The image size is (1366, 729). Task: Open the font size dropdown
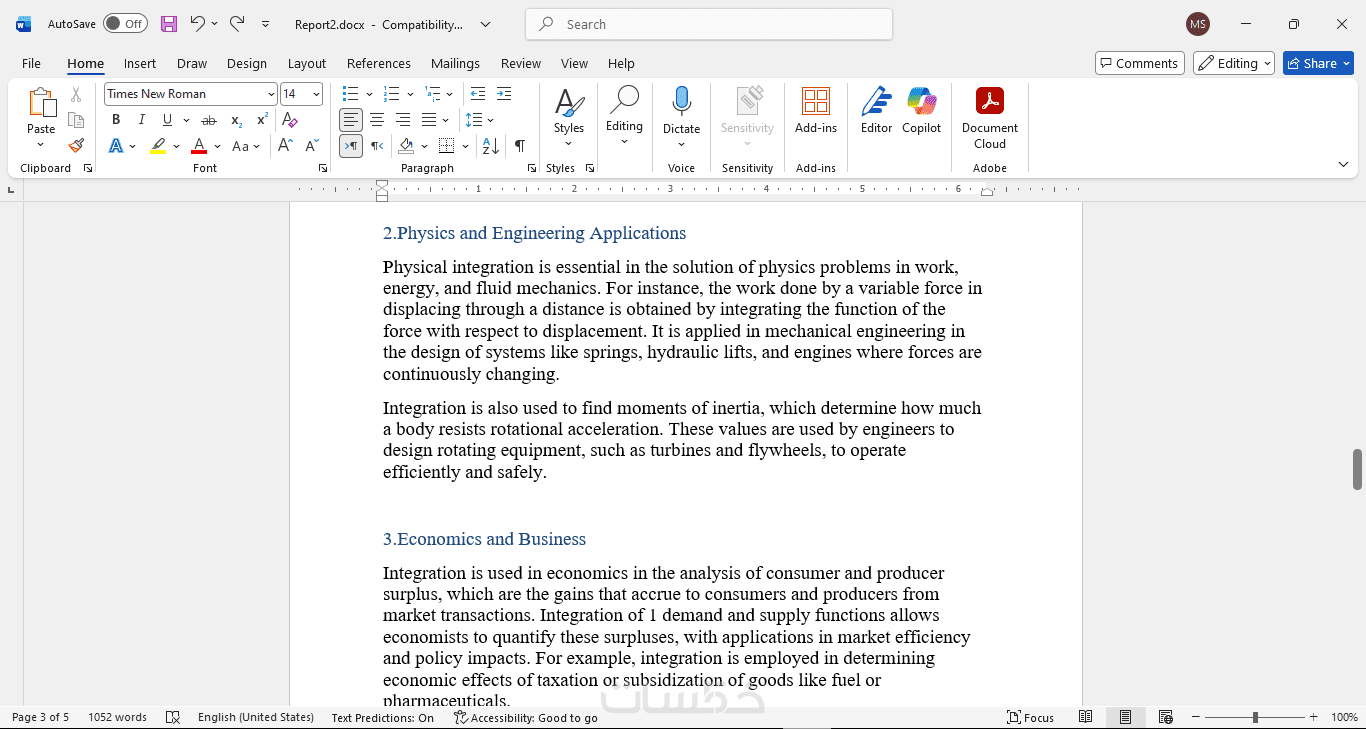click(x=316, y=94)
